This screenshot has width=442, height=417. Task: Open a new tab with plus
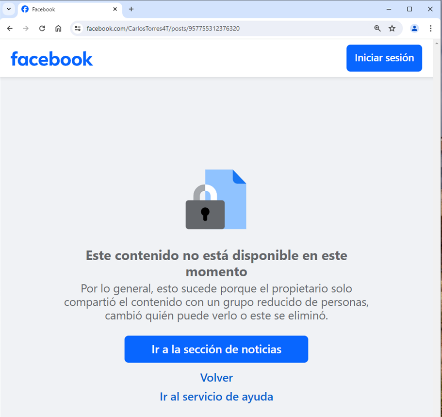click(x=131, y=9)
